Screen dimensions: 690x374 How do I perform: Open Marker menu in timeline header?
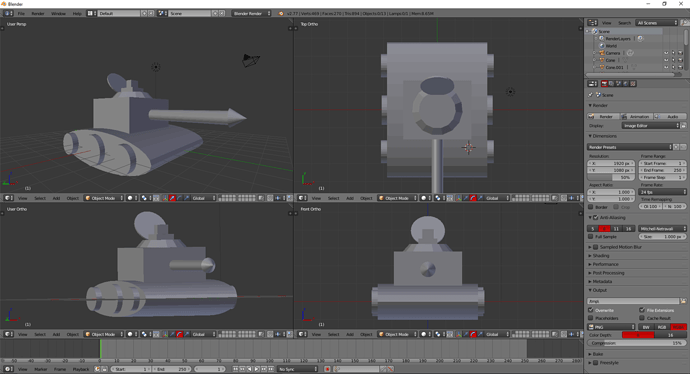pyautogui.click(x=40, y=369)
